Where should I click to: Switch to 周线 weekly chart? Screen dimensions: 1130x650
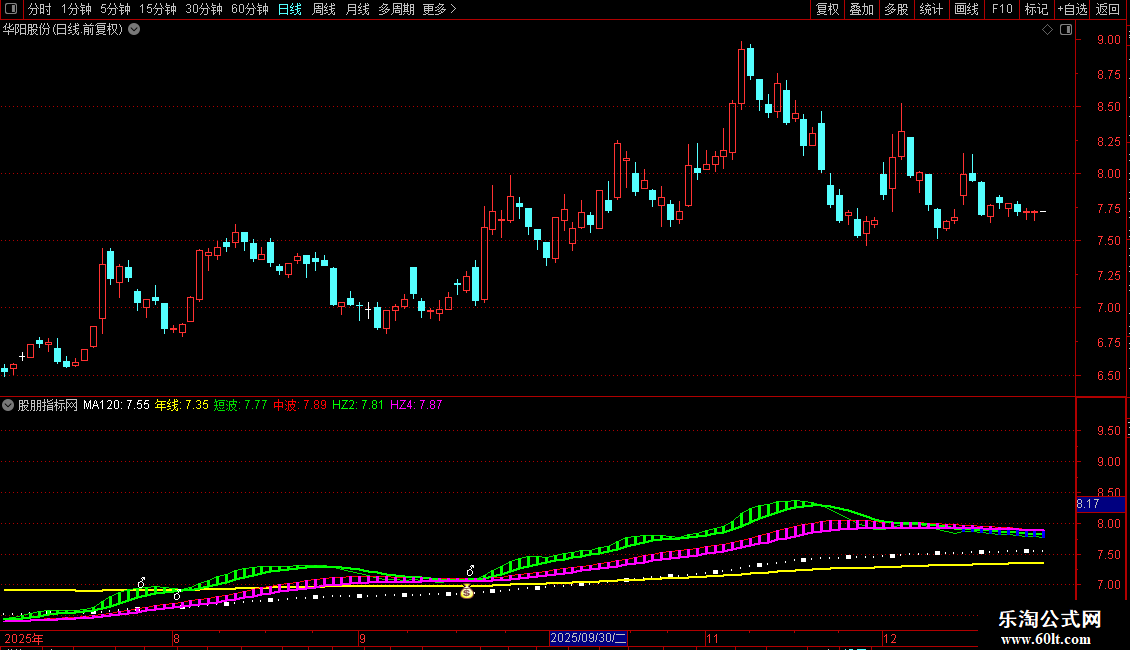tap(324, 9)
